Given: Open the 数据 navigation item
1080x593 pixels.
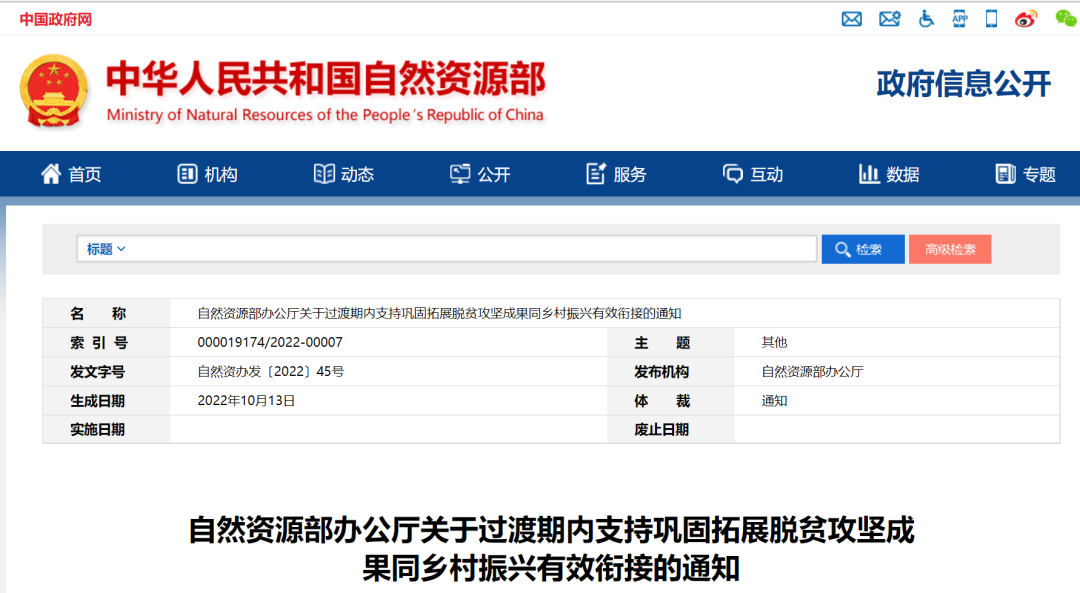Looking at the screenshot, I should pyautogui.click(x=889, y=174).
